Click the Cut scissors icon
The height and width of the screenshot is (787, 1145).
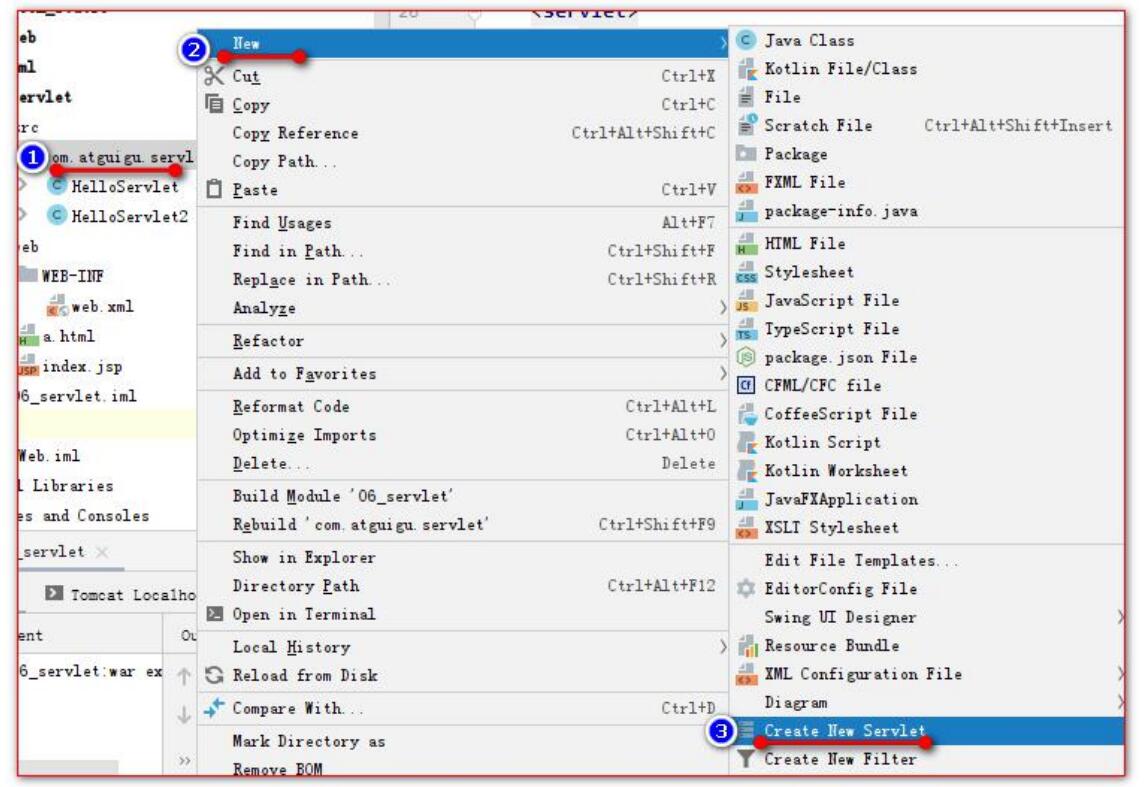[214, 76]
